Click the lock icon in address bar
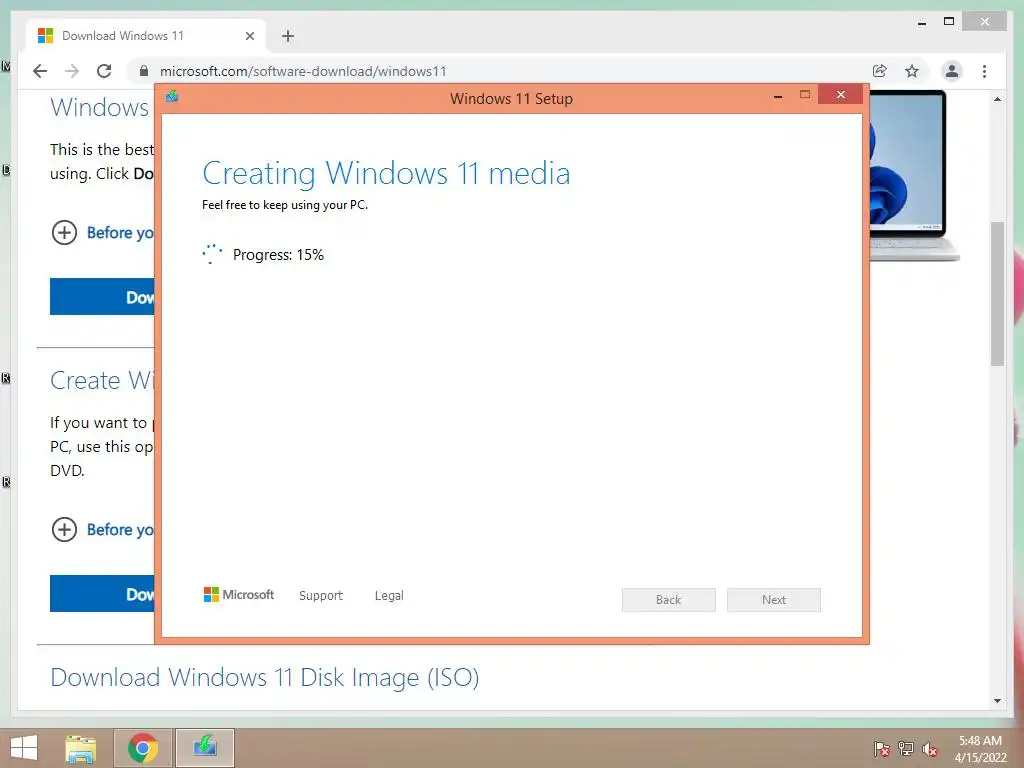Viewport: 1024px width, 768px height. point(144,71)
